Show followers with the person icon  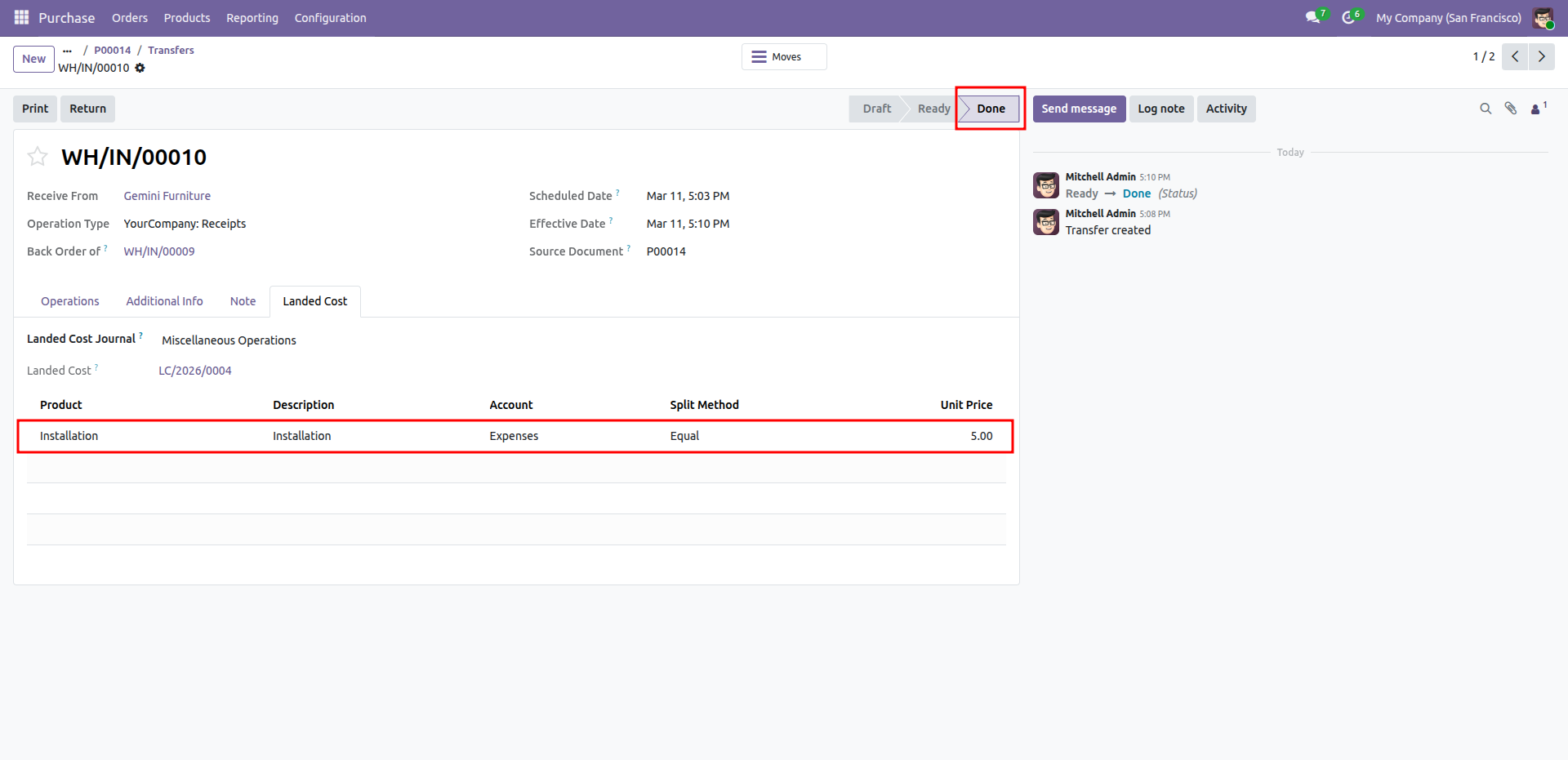1536,109
